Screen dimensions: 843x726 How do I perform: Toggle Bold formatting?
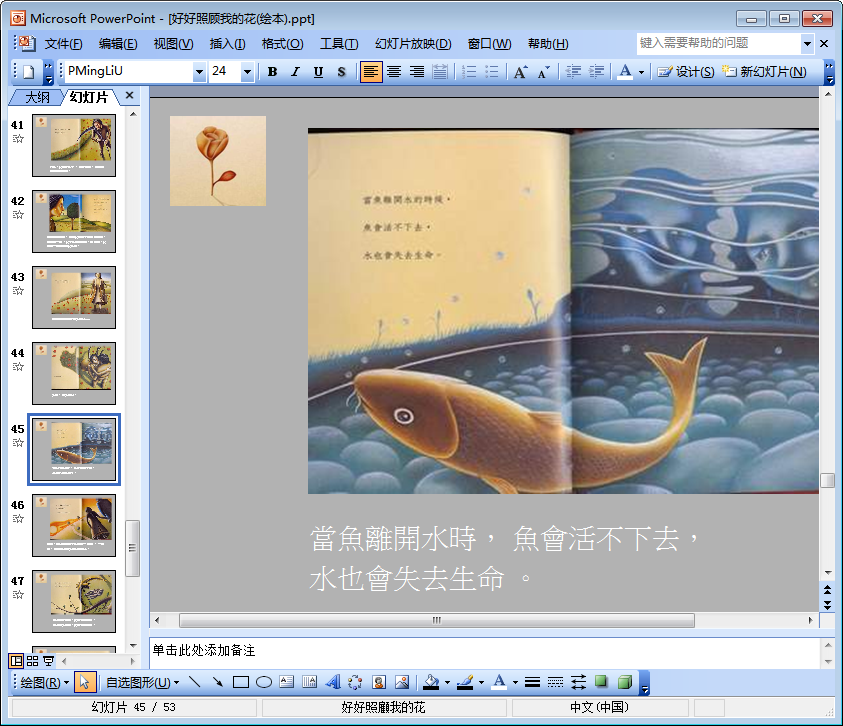pyautogui.click(x=273, y=72)
